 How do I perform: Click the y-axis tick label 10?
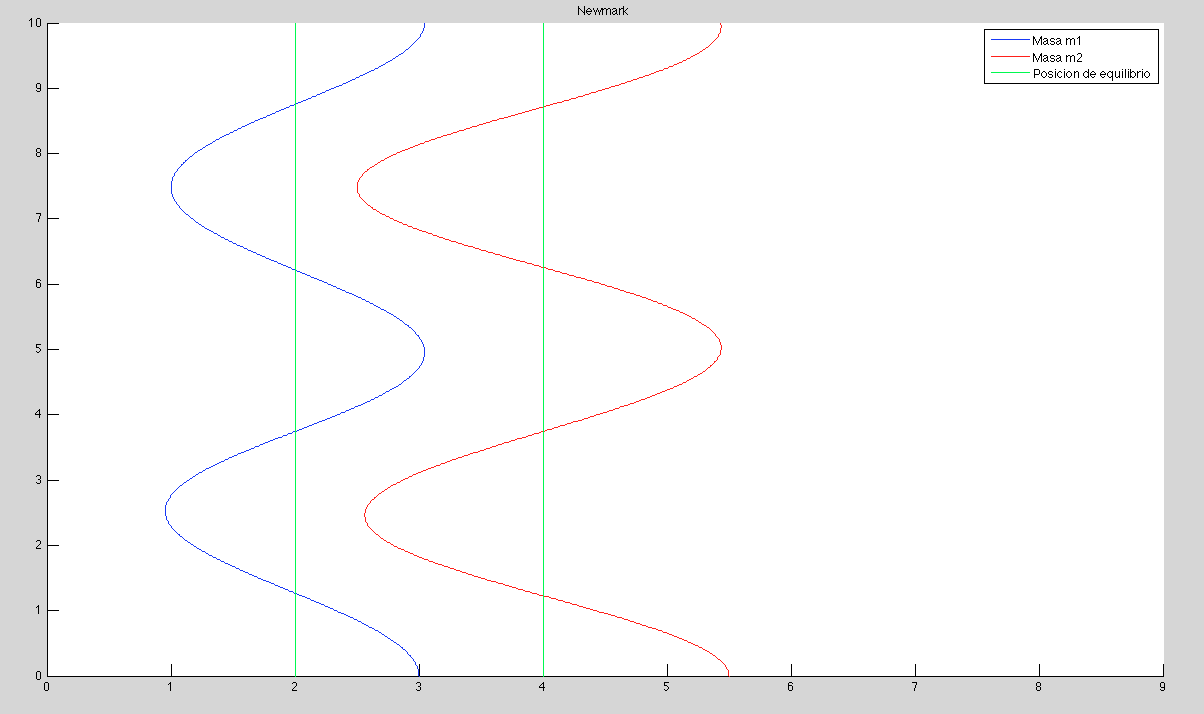[34, 23]
